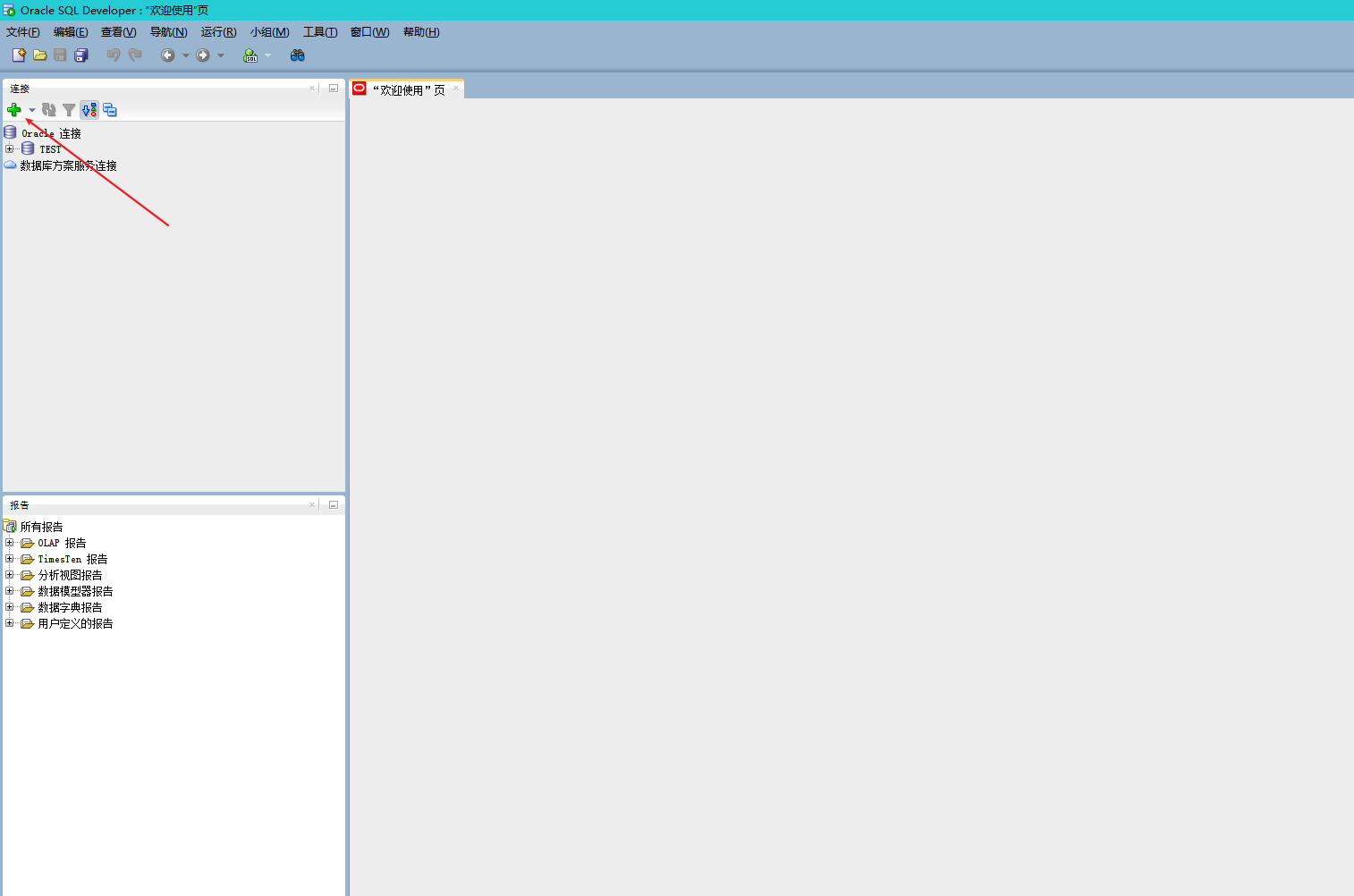The width and height of the screenshot is (1354, 896).
Task: Open the dropdown arrow beside the Back button
Action: 186,55
